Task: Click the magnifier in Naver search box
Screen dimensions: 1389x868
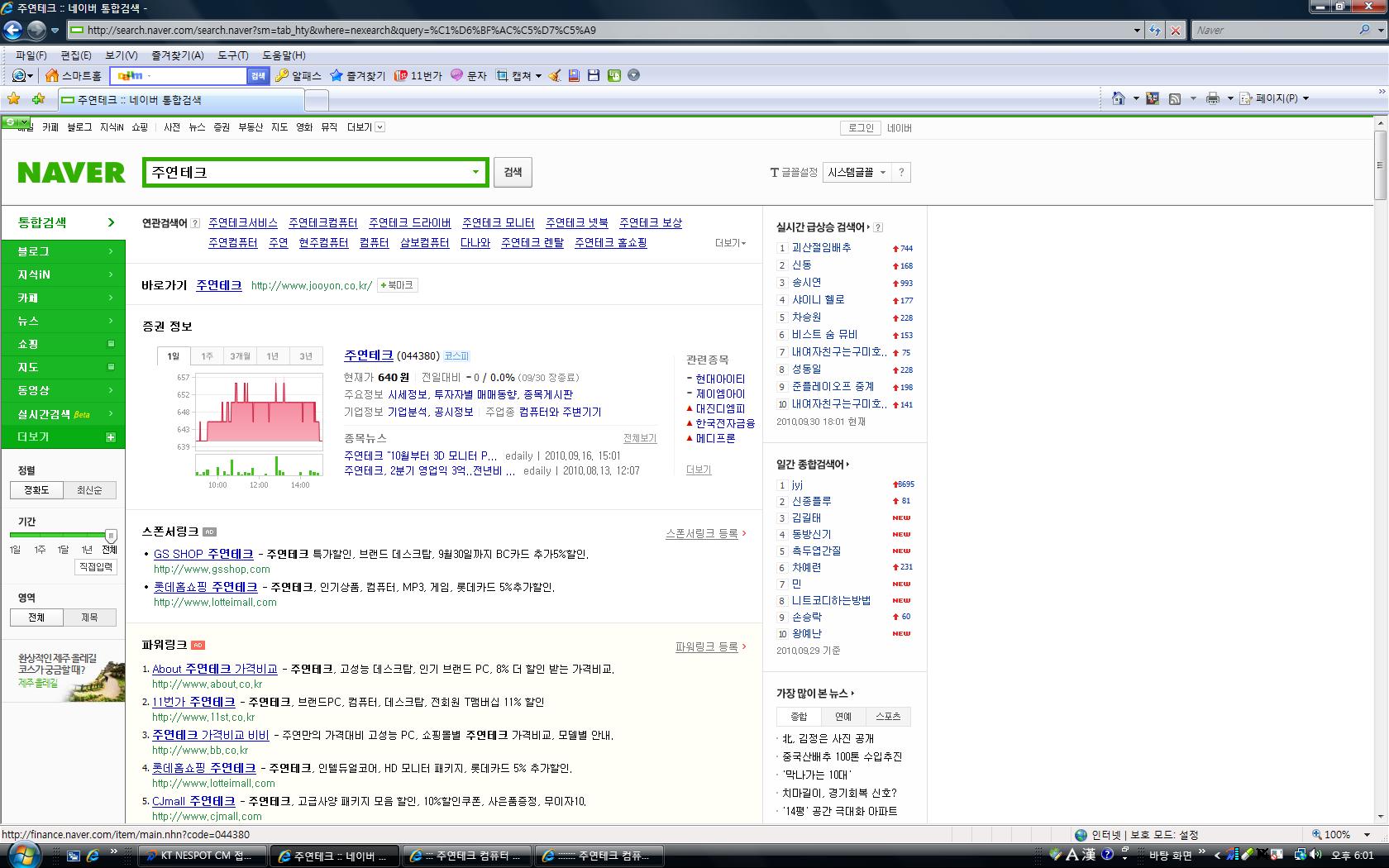Action: (x=1364, y=30)
